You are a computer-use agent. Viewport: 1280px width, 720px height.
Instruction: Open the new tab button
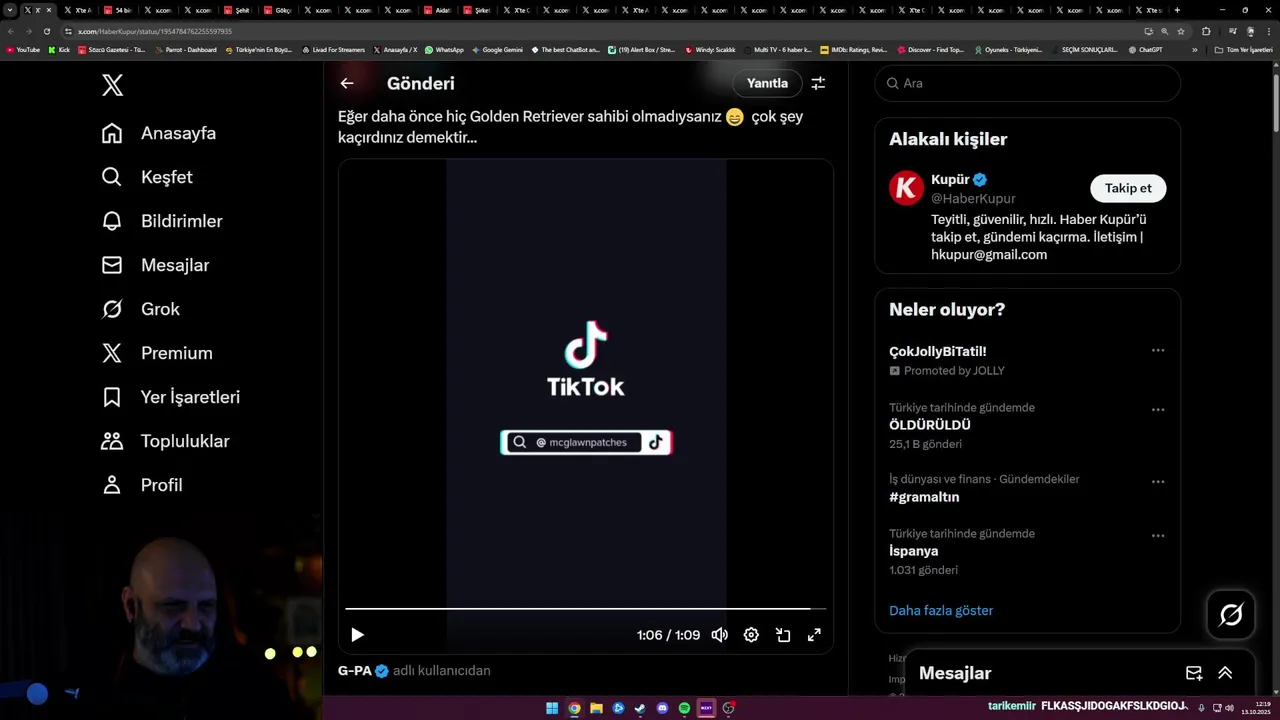point(1177,10)
